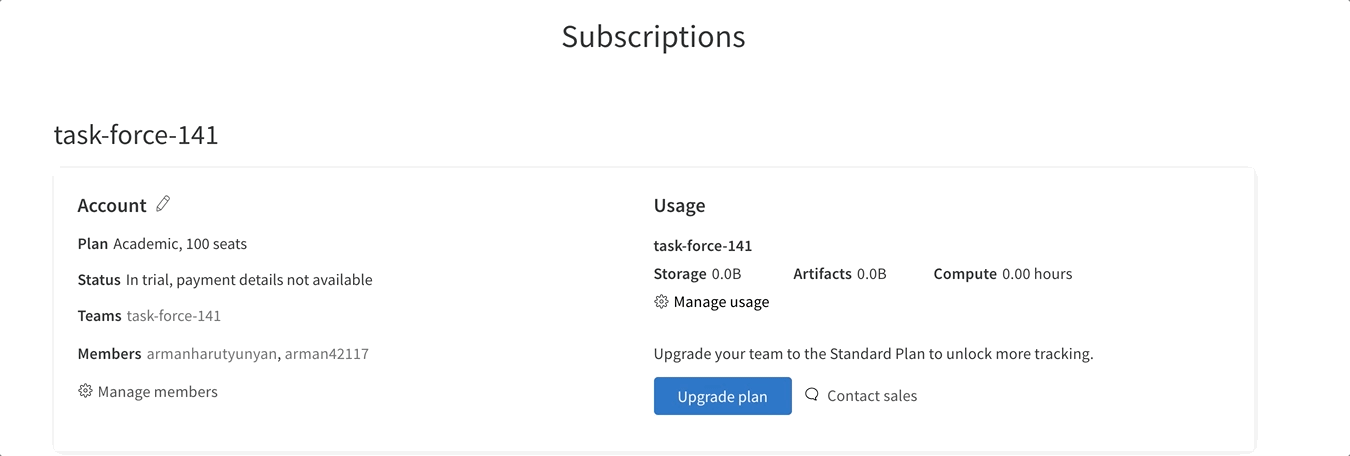Click the large task-force-141 section heading
This screenshot has width=1350, height=456.
136,135
